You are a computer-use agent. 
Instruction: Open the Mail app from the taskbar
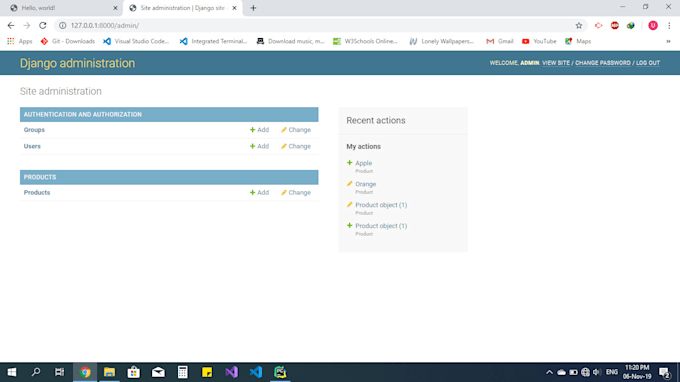[158, 372]
